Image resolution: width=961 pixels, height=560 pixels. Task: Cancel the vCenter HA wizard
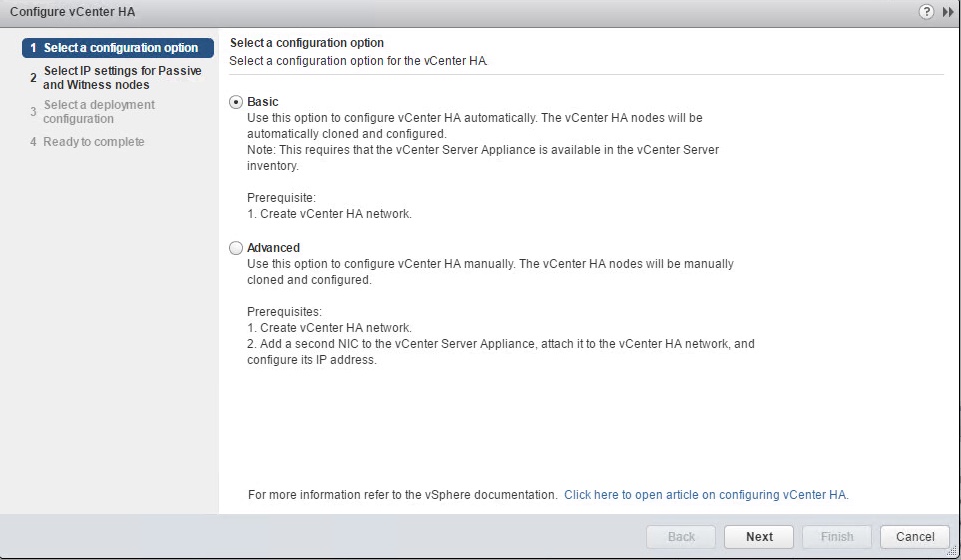915,537
